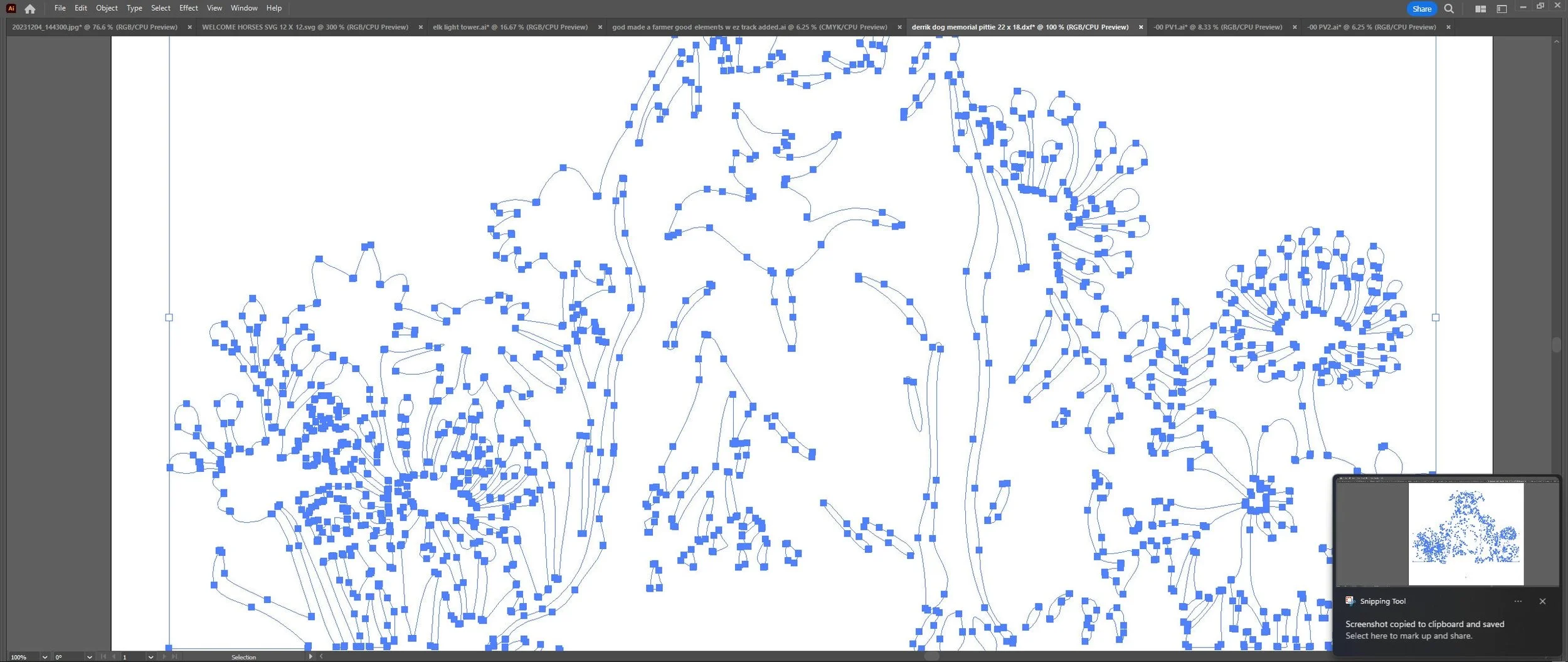
Task: Close the elk light tower.ai tab
Action: tap(600, 27)
